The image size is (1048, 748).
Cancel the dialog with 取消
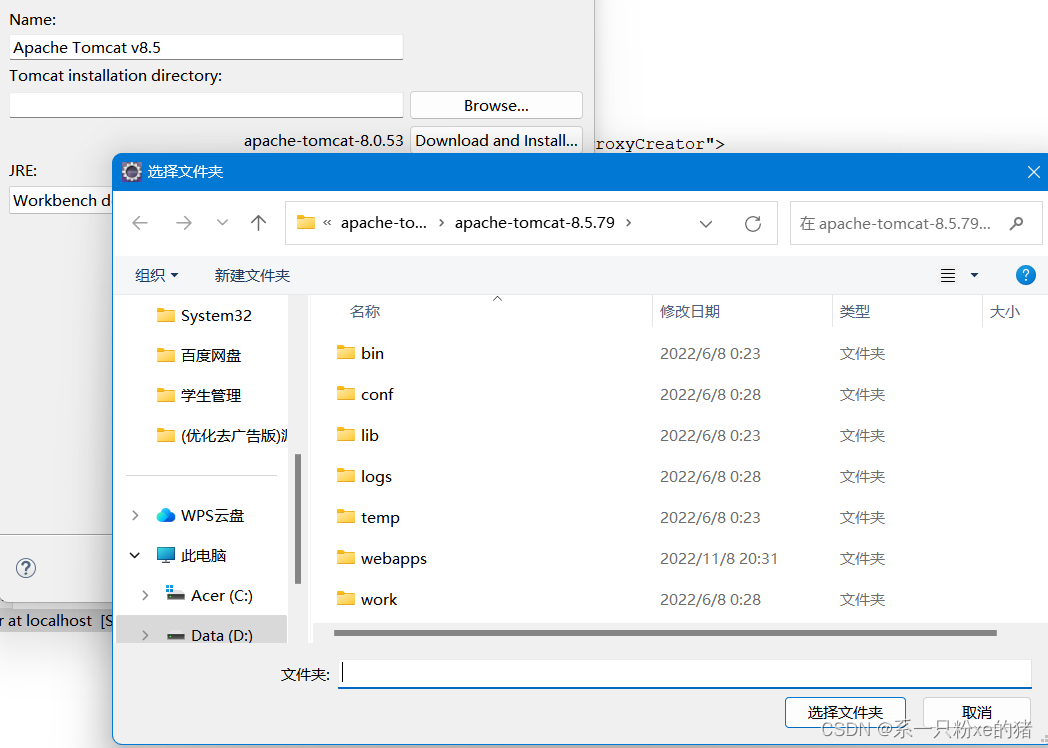pos(976,711)
